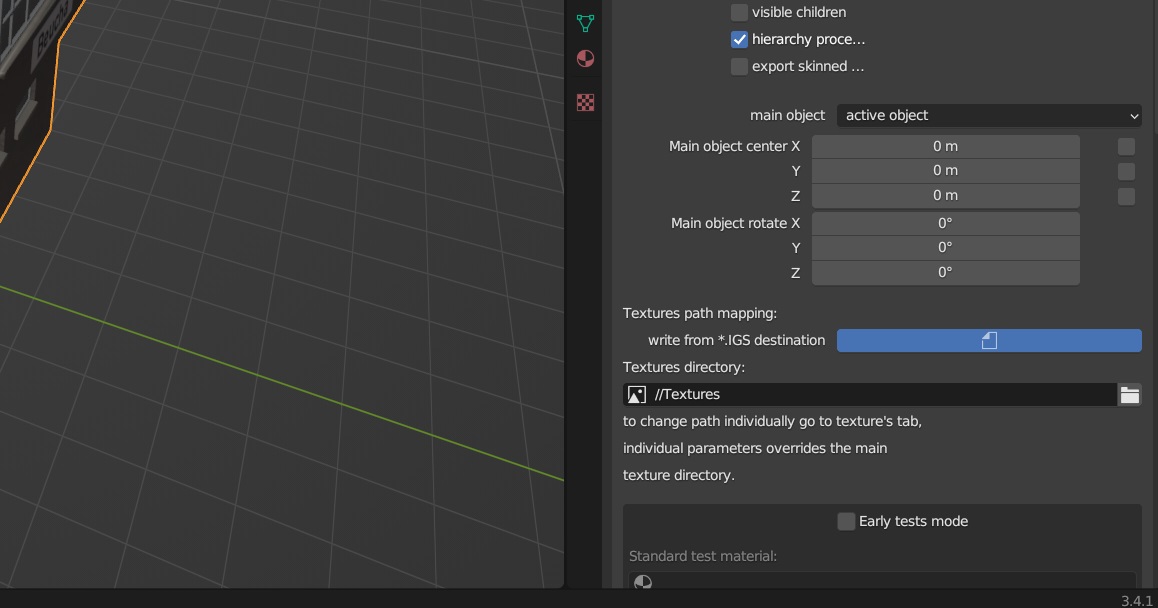The image size is (1158, 608).
Task: Open the main object 'active object' dropdown
Action: 988,115
